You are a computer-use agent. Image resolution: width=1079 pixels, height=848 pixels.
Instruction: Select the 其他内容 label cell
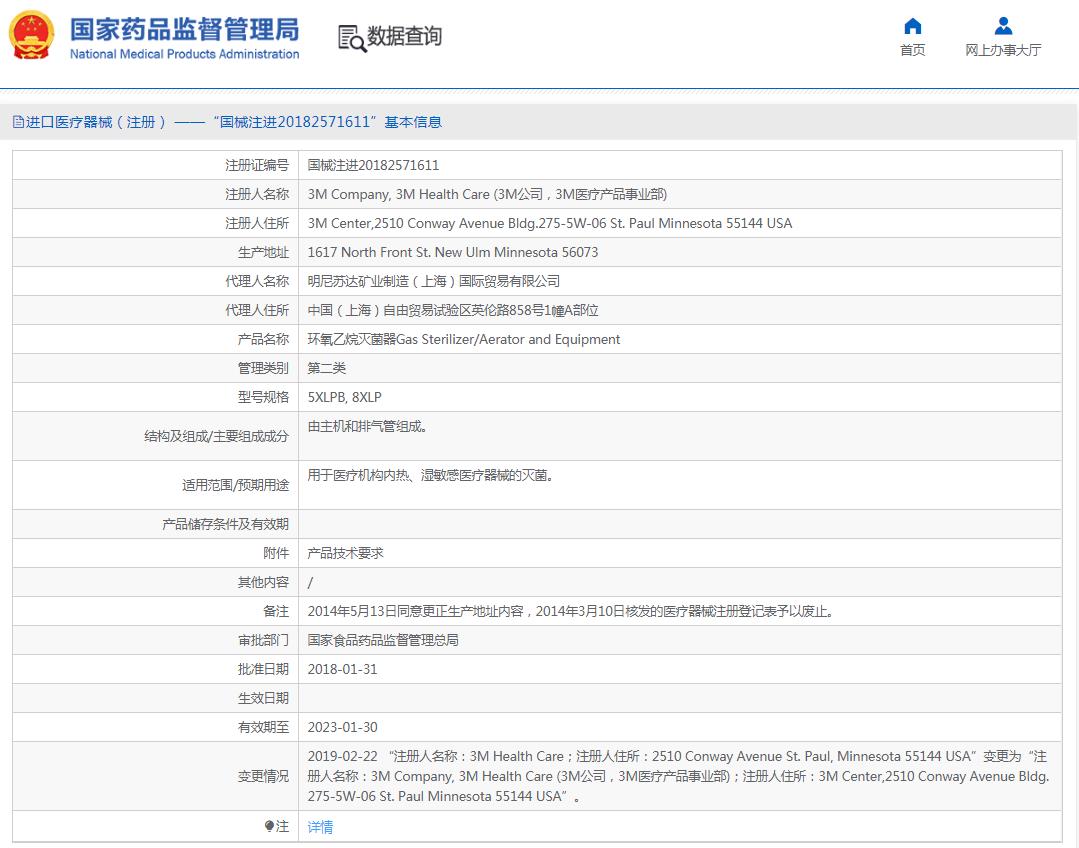(156, 582)
